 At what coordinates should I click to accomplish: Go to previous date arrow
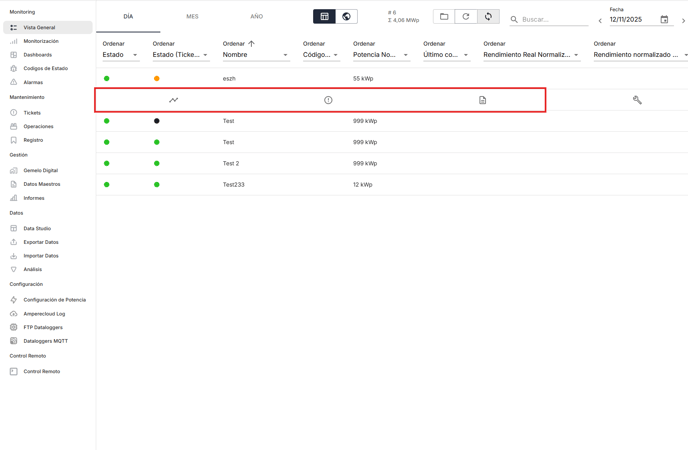click(600, 20)
